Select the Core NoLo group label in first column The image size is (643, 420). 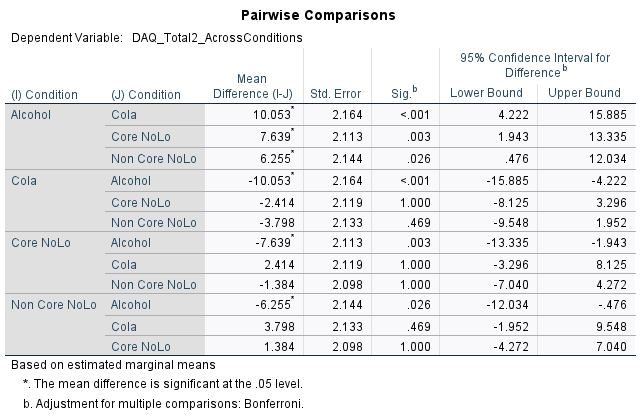pyautogui.click(x=38, y=243)
